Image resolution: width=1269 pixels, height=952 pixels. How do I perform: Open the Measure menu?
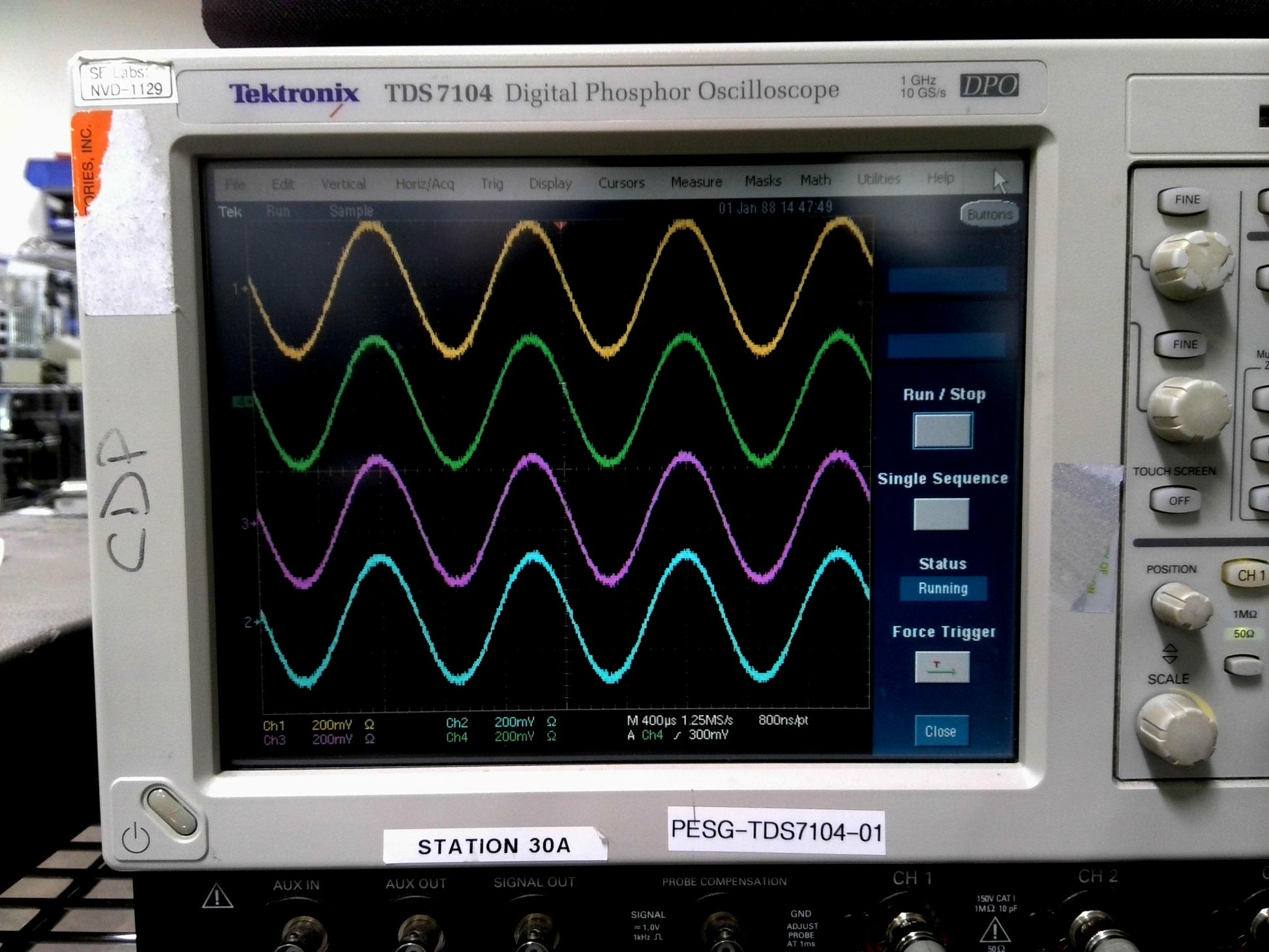click(696, 183)
